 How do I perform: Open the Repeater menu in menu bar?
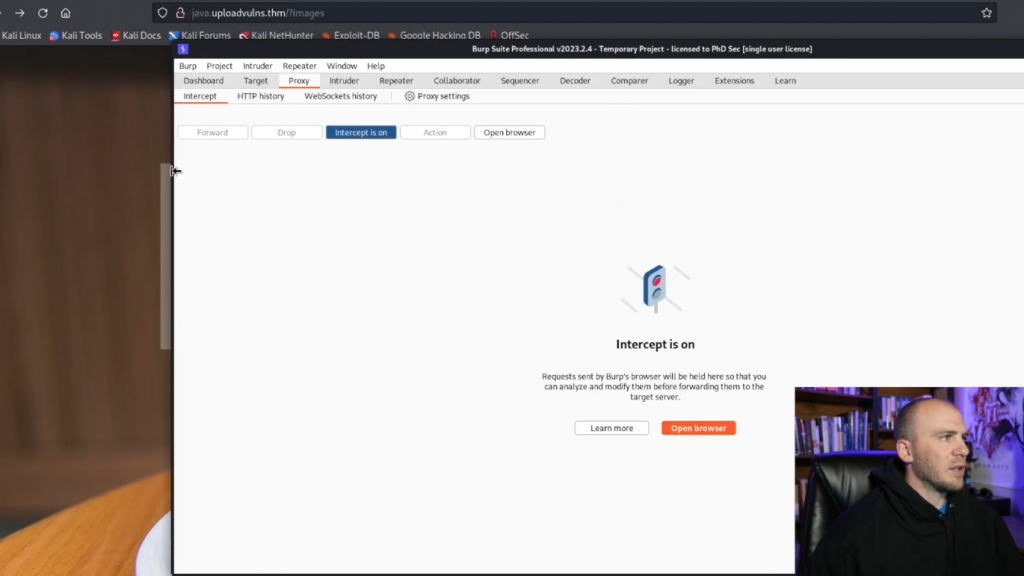(x=300, y=66)
